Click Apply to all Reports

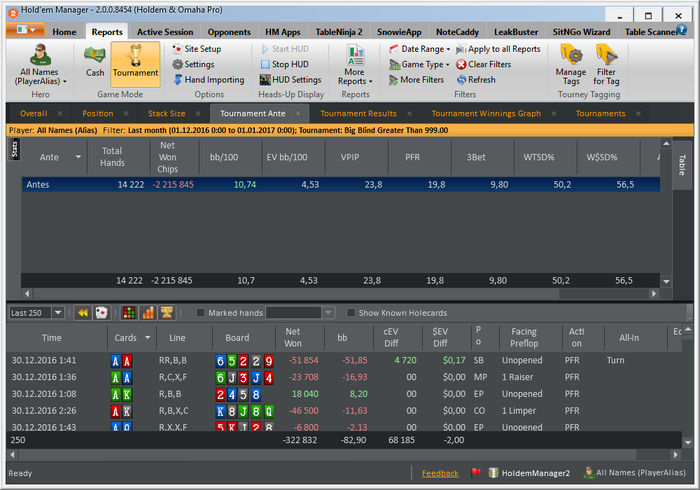[x=498, y=49]
